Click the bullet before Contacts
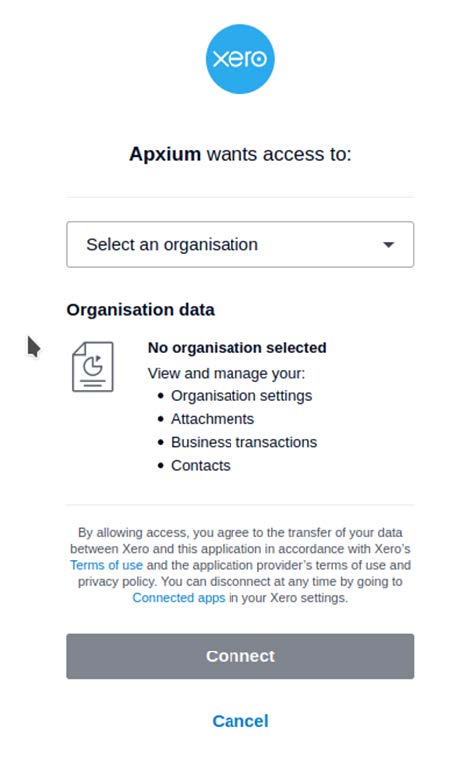The image size is (462, 784). pyautogui.click(x=160, y=466)
